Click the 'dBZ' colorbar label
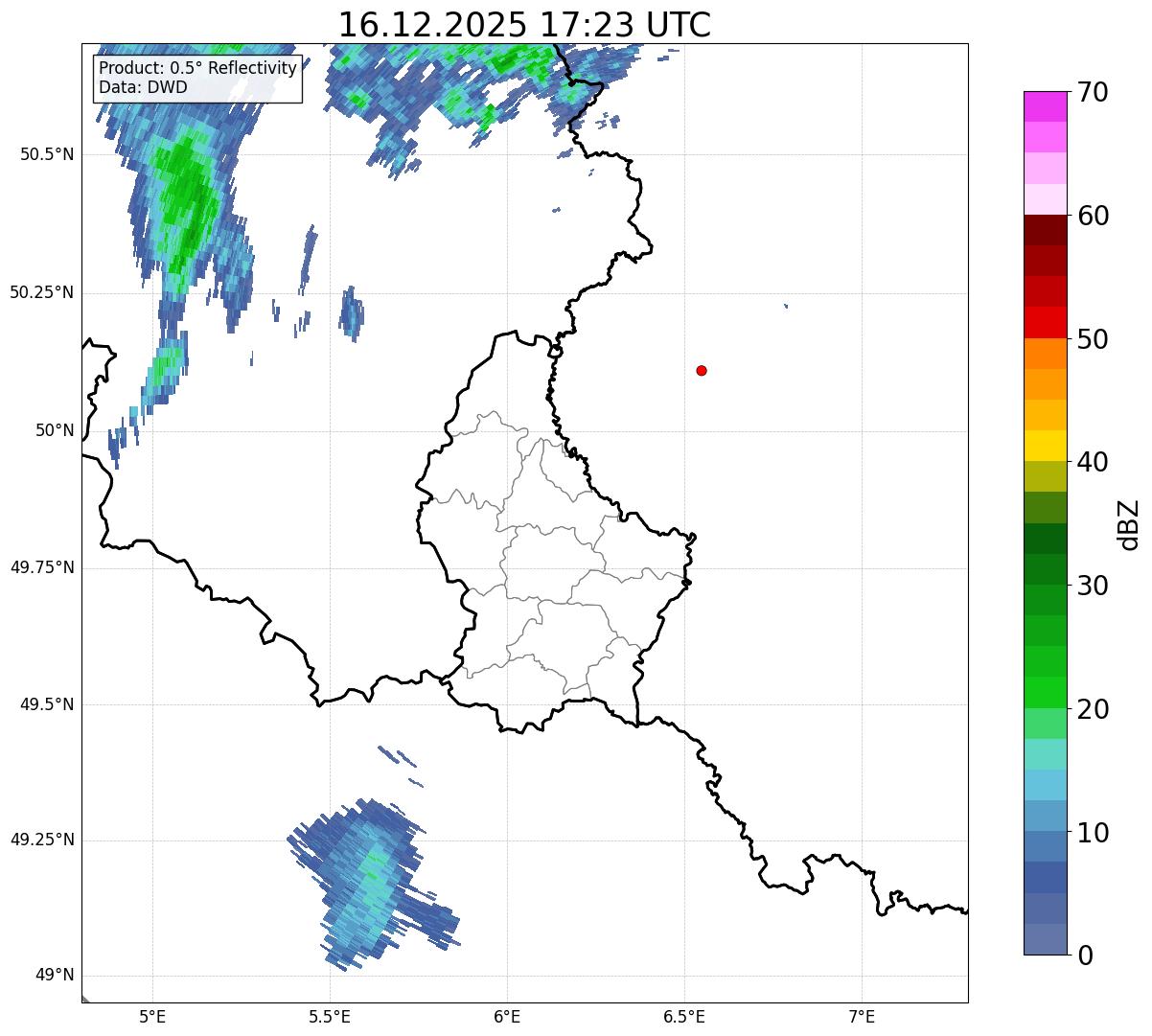Screen dimensions: 1152x1036 1129,523
